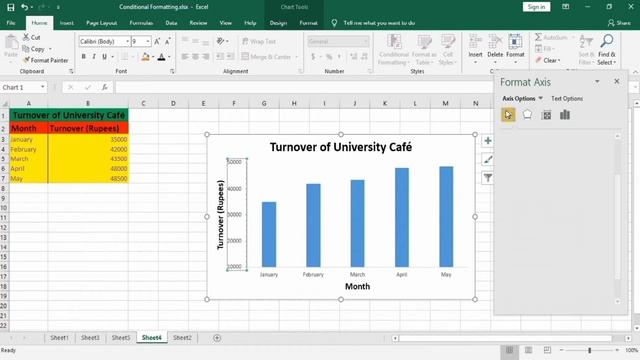This screenshot has height=360, width=640.
Task: Select Size & Properties icon in Format Axis
Action: point(547,115)
